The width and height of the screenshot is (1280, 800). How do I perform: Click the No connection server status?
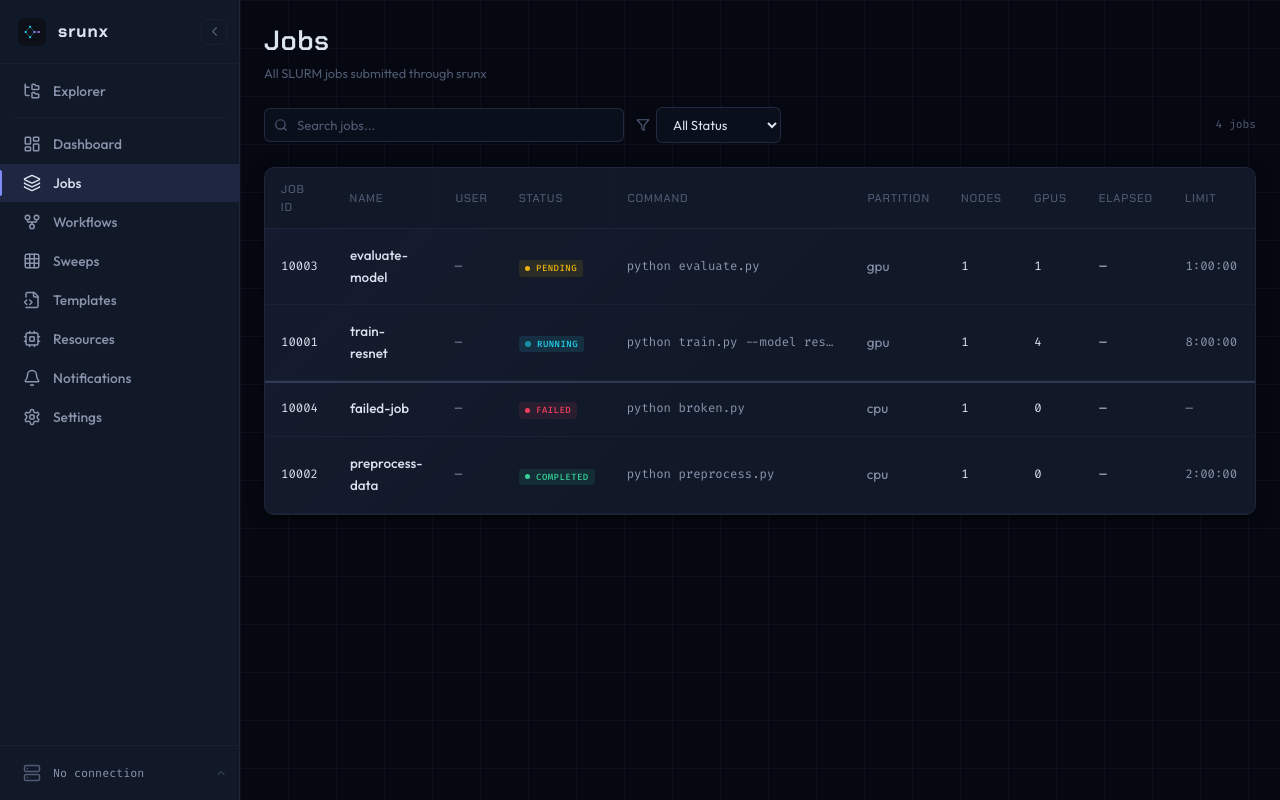pyautogui.click(x=98, y=773)
